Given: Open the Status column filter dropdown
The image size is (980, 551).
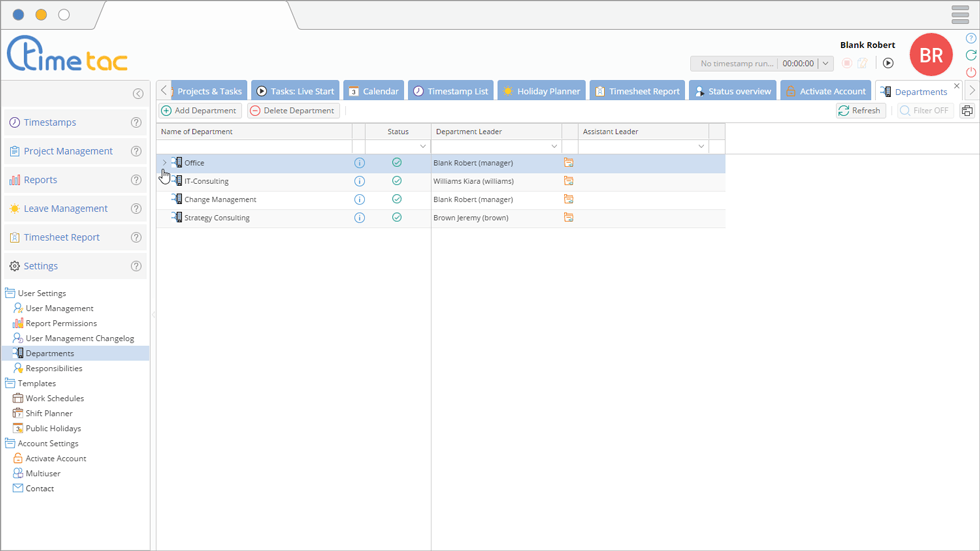Looking at the screenshot, I should [423, 147].
